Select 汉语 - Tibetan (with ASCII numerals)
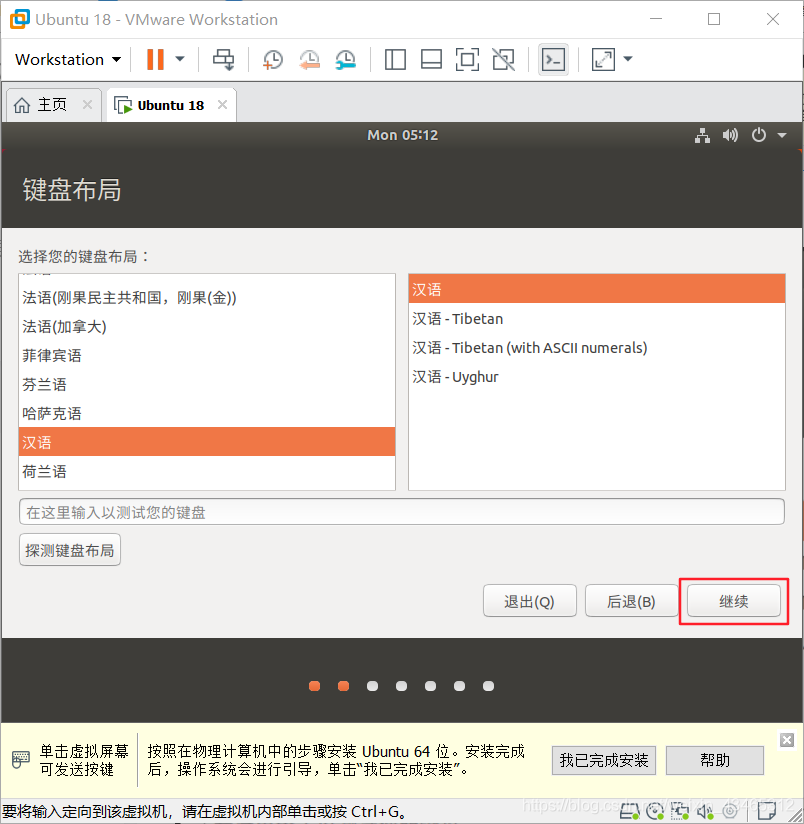Screen dimensions: 804x824 point(597,347)
